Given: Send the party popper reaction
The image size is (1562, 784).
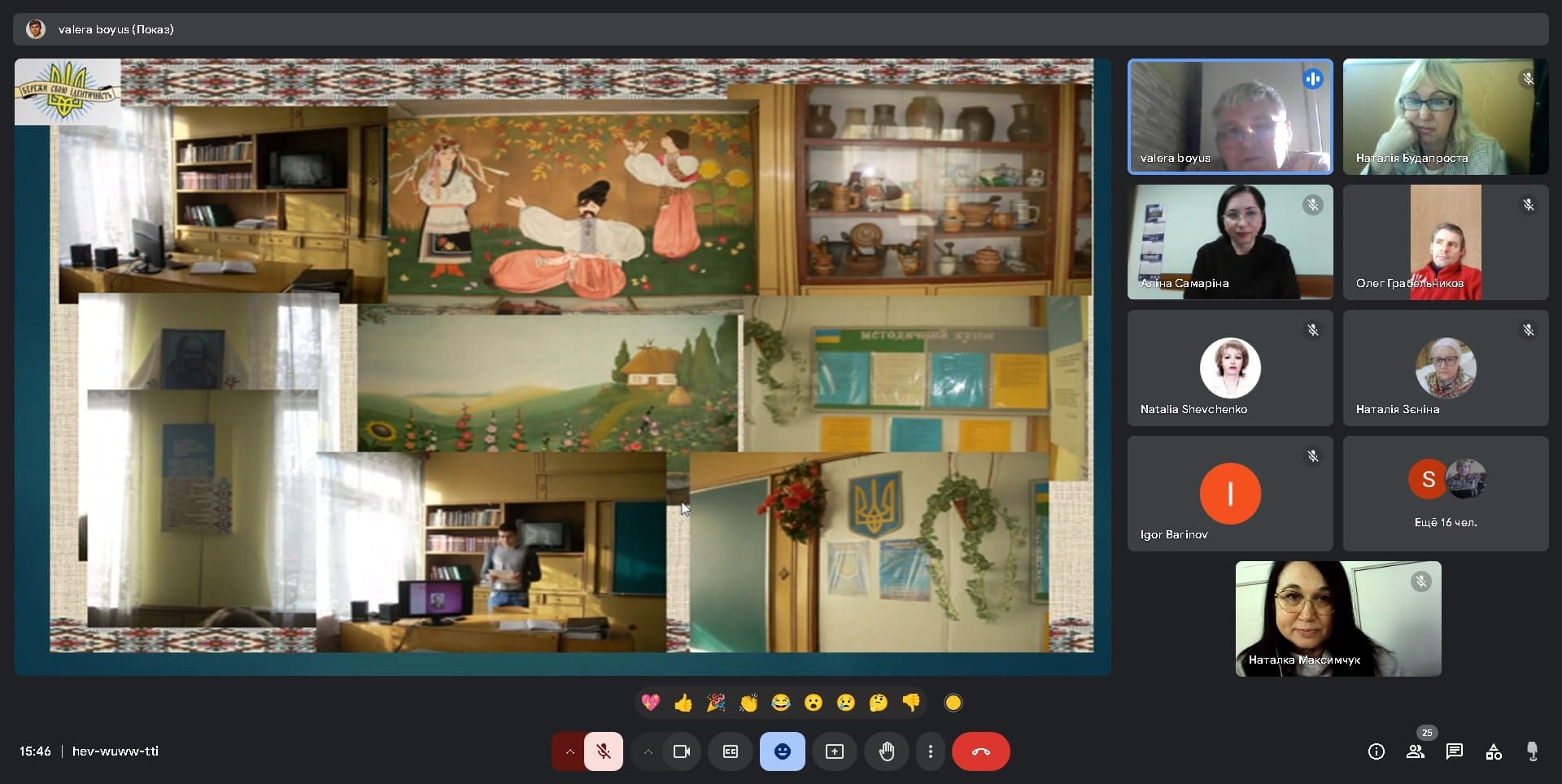Looking at the screenshot, I should (716, 703).
